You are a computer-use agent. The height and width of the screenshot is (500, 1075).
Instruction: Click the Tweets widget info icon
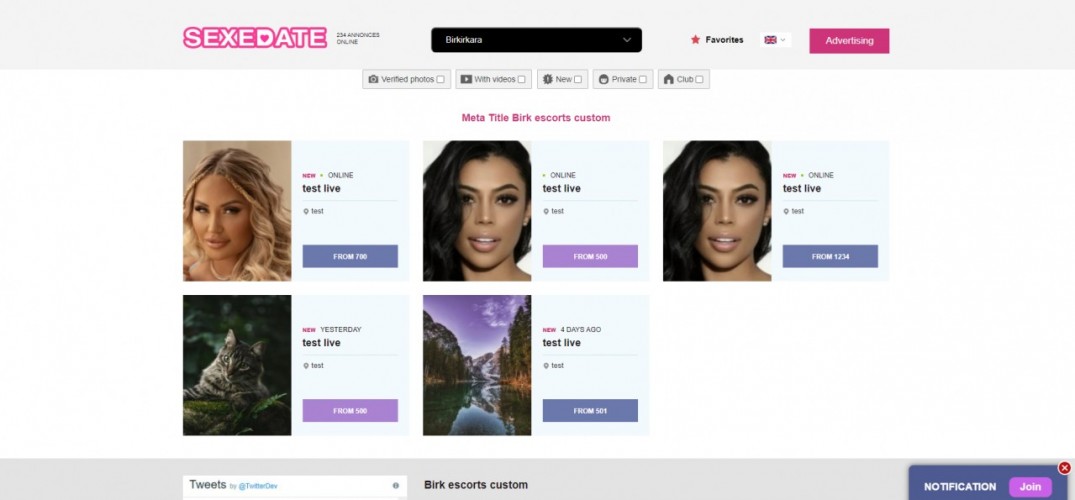396,486
